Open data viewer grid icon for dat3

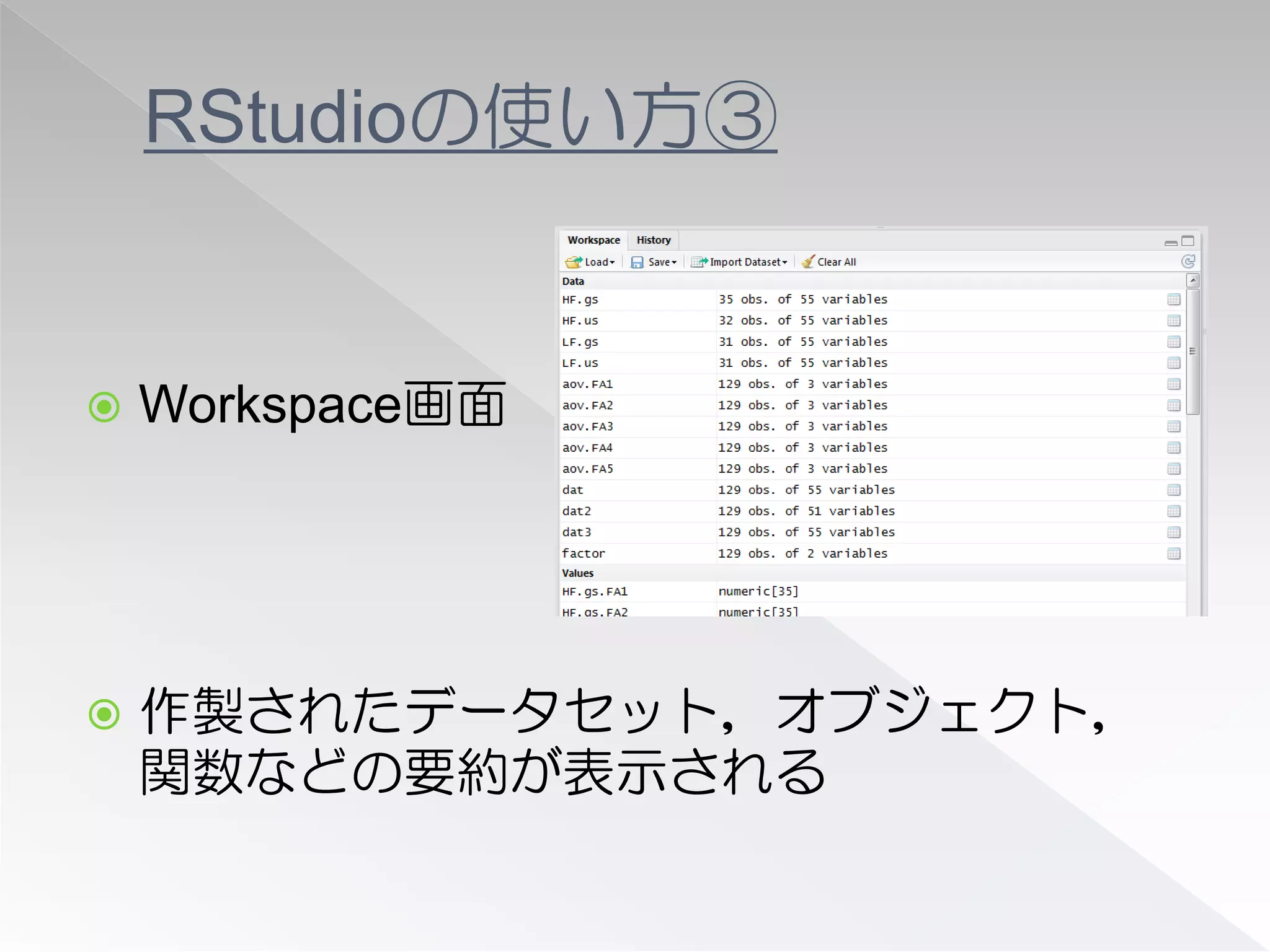tap(1173, 532)
